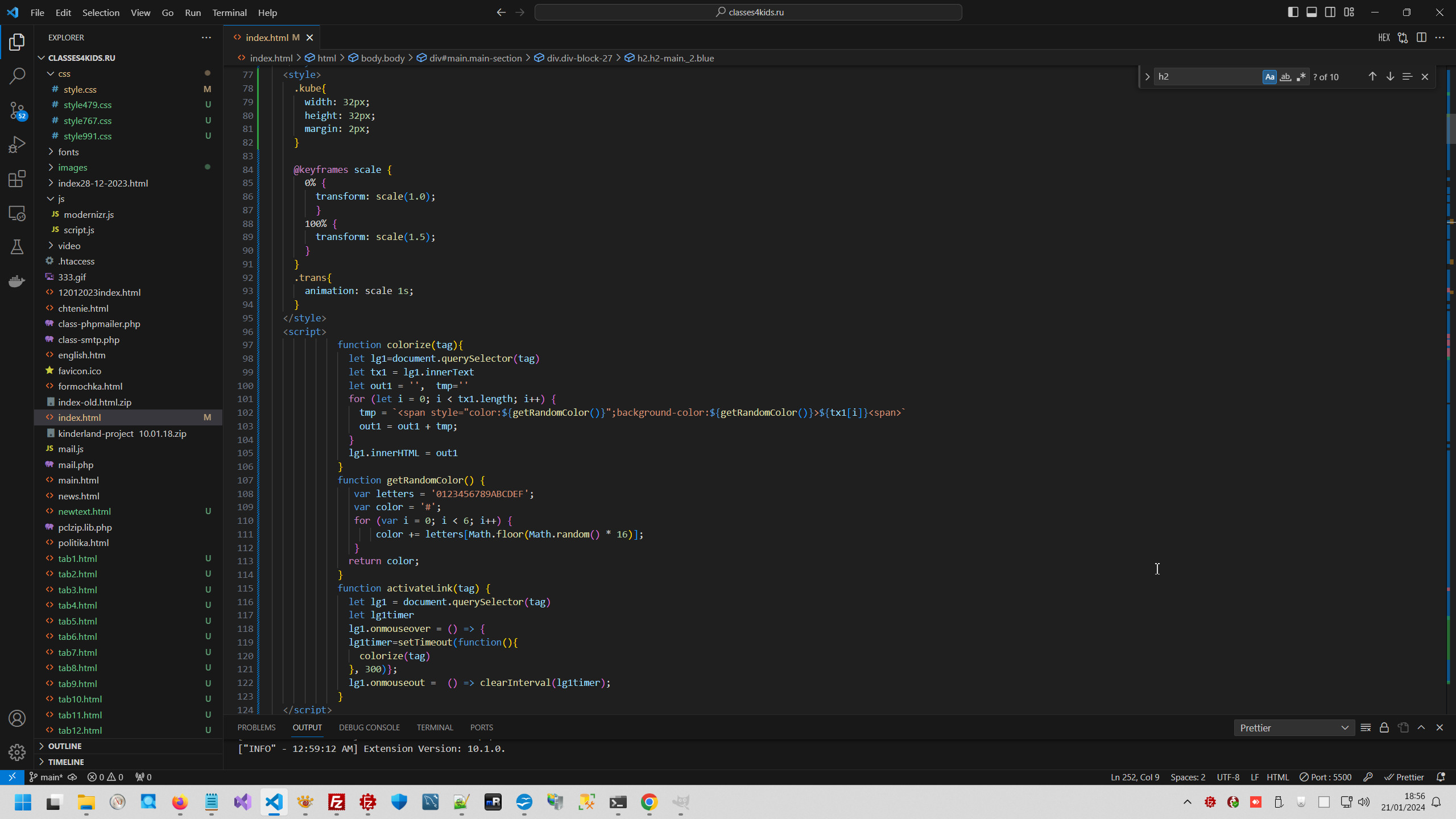1456x819 pixels.
Task: Expand the fonts folder
Action: (68, 152)
